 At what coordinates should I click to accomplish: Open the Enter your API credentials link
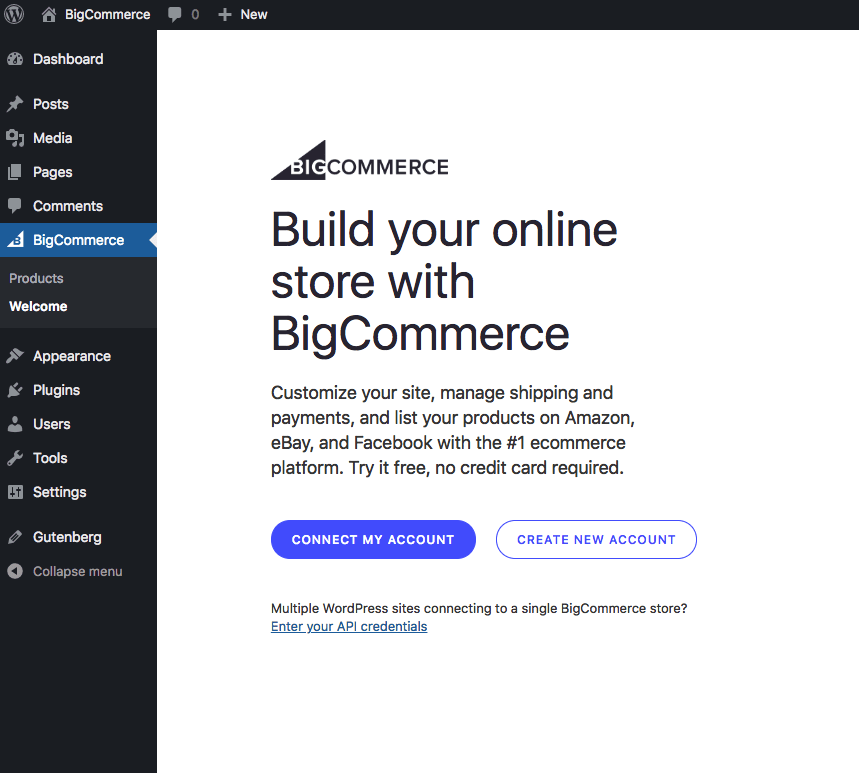tap(348, 626)
